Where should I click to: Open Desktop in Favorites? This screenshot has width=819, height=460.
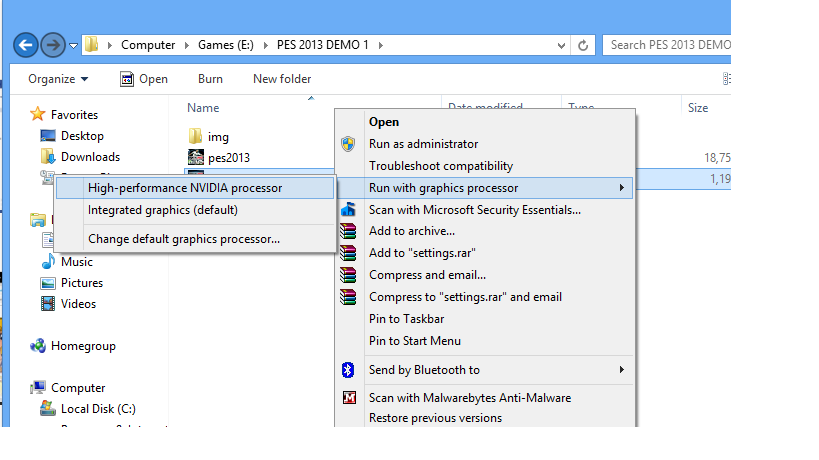click(82, 136)
